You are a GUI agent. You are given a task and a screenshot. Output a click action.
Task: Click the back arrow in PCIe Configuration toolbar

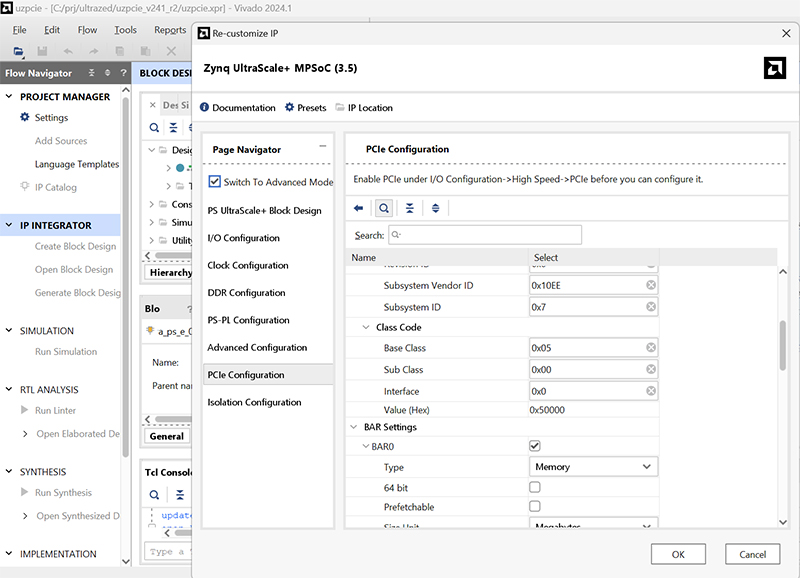359,208
